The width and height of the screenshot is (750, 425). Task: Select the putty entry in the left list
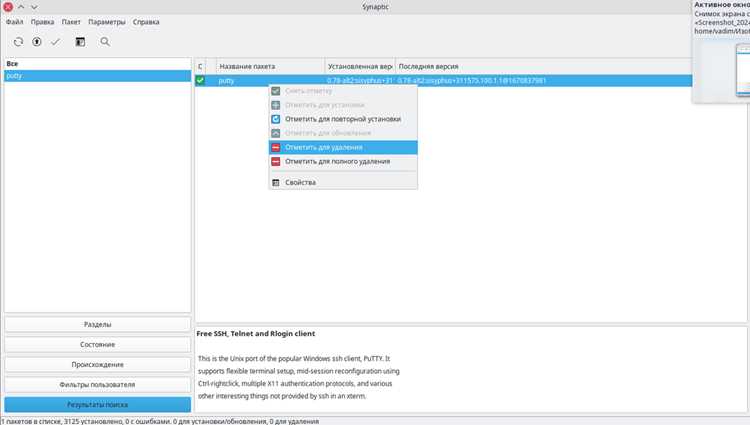98,76
